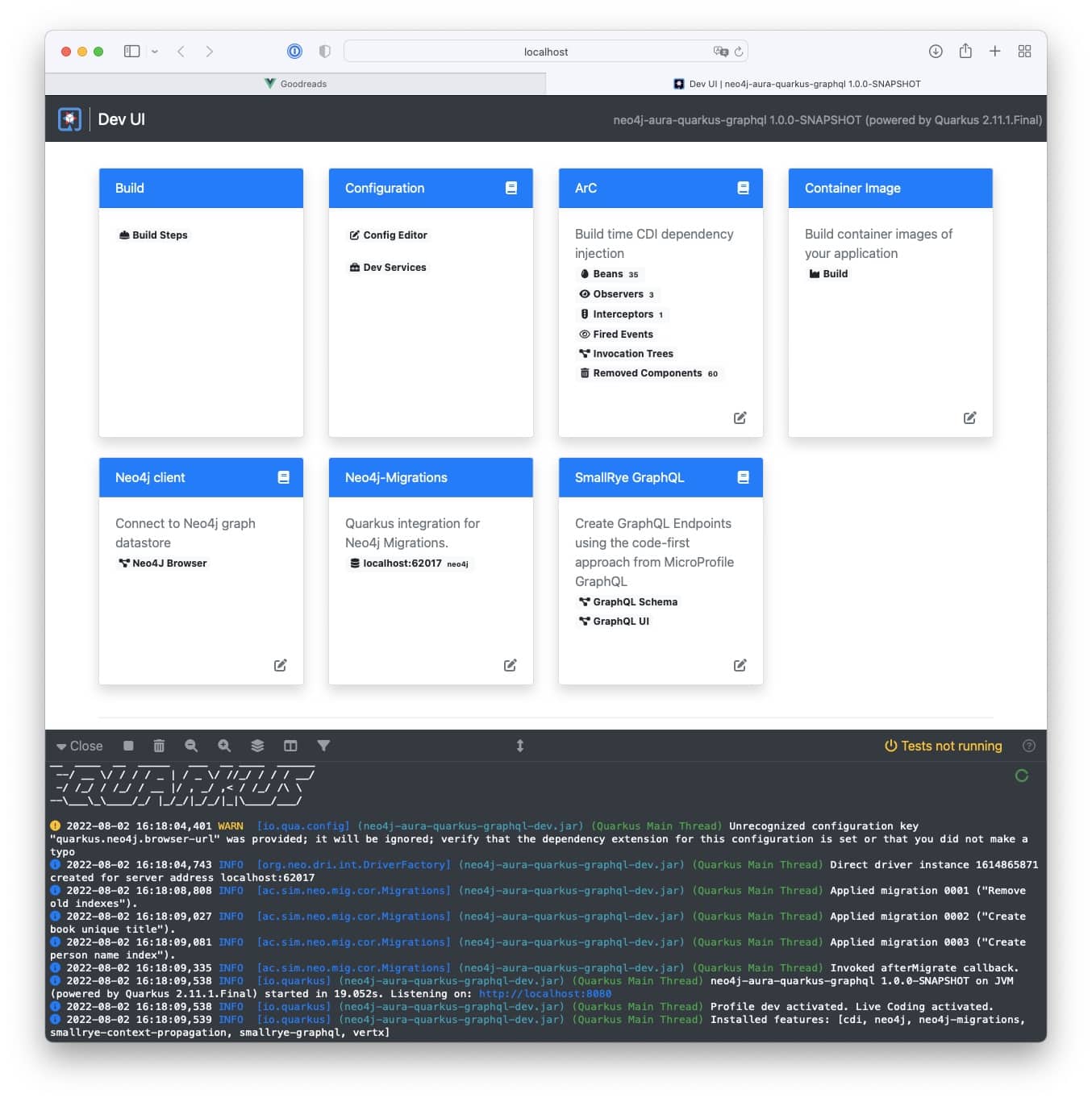Toggle the Safari sidebar
Image resolution: width=1092 pixels, height=1102 pixels.
coord(131,51)
